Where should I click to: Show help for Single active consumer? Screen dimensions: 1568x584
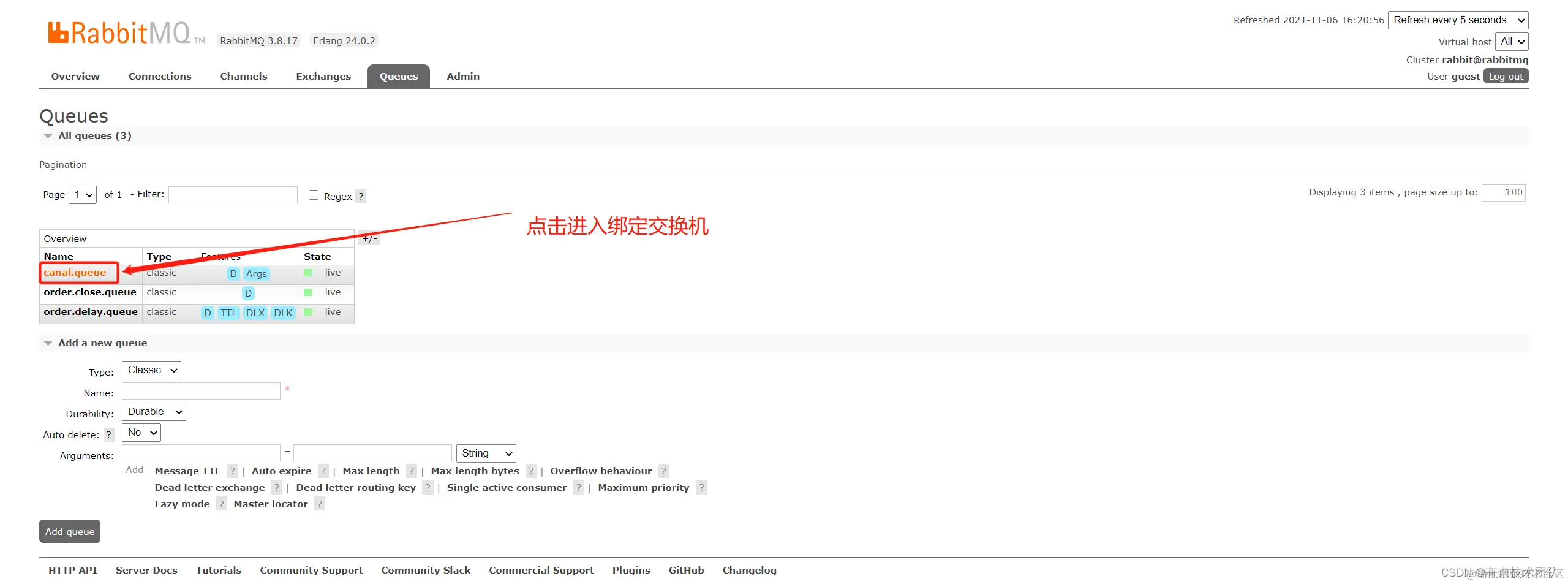click(579, 487)
